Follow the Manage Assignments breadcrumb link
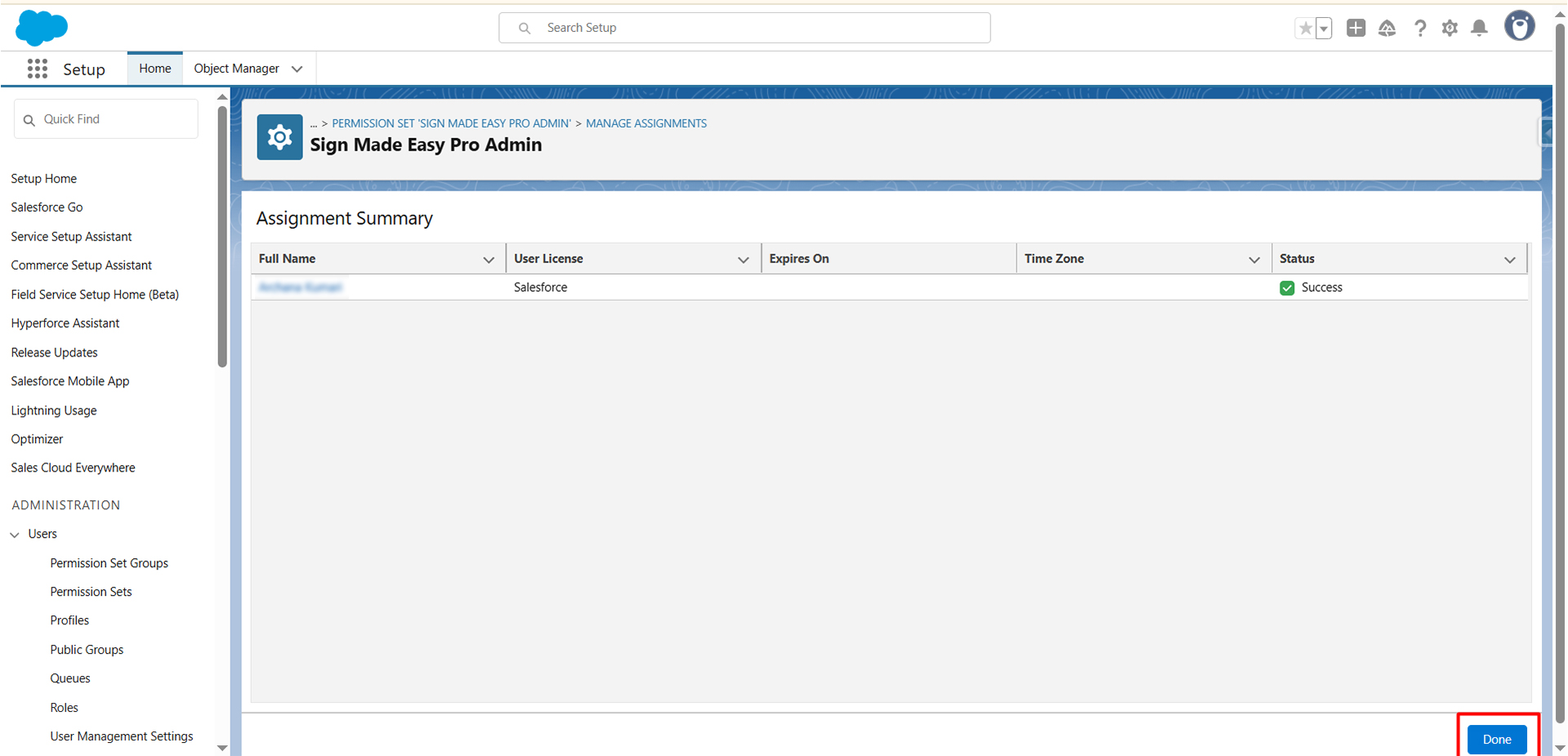The image size is (1568, 756). (x=646, y=123)
